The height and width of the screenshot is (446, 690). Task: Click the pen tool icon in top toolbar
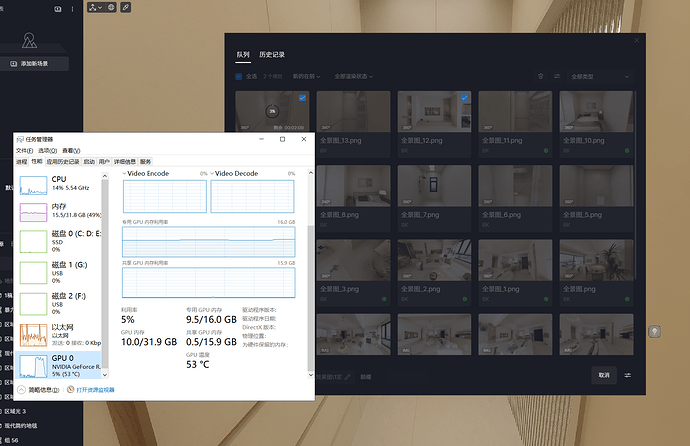click(x=125, y=8)
